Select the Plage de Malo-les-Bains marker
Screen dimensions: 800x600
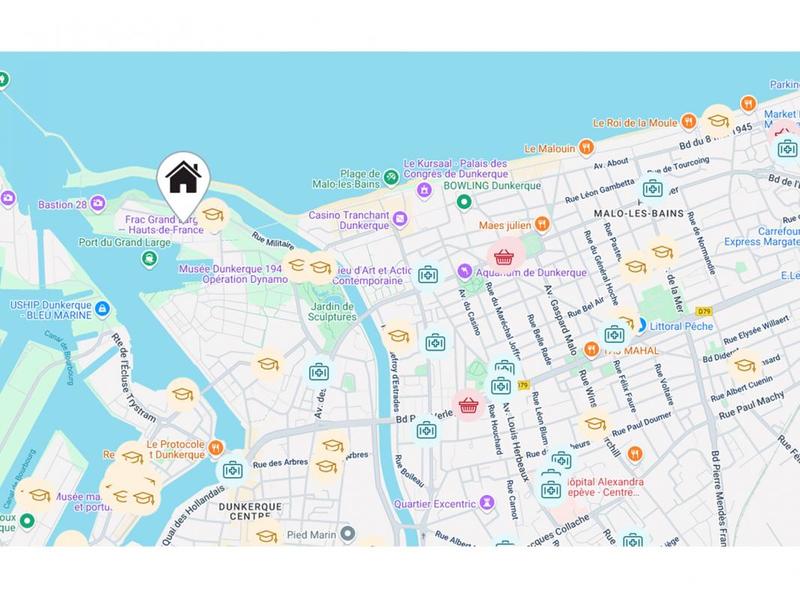(391, 177)
